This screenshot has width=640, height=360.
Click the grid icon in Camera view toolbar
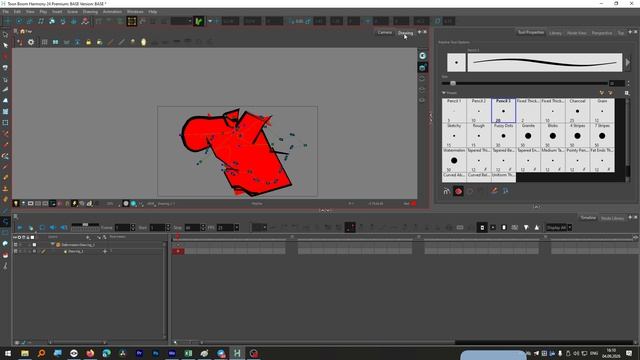point(44,42)
